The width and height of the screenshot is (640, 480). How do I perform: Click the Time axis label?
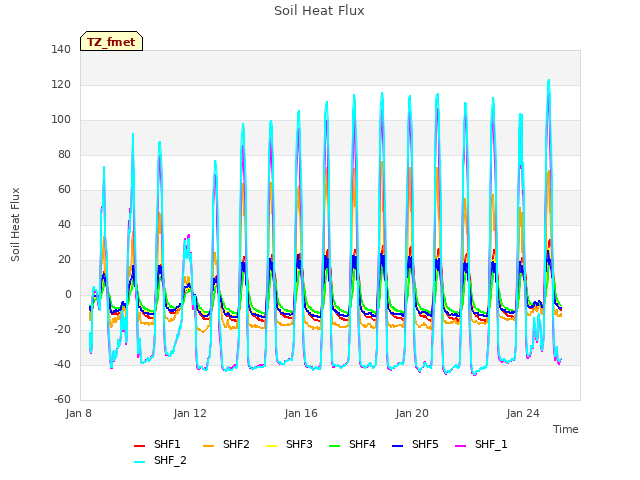coord(566,429)
